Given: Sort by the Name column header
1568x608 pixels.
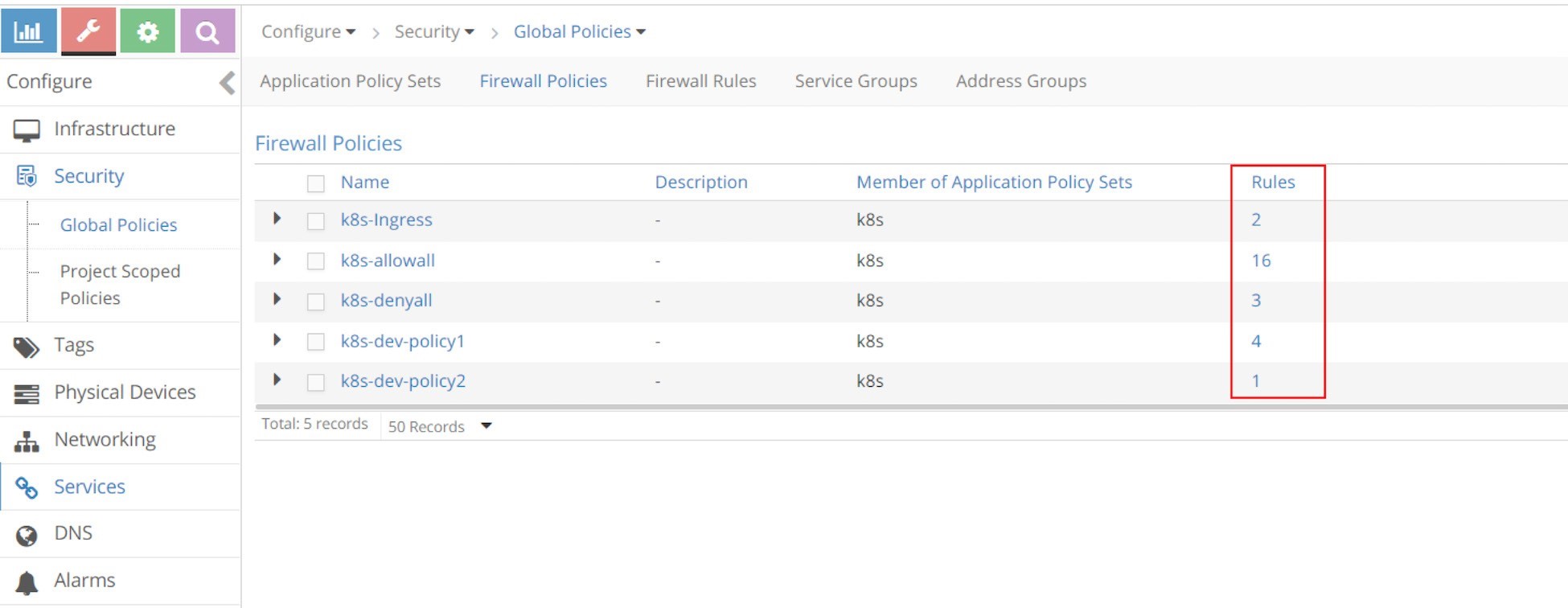Looking at the screenshot, I should (x=365, y=183).
